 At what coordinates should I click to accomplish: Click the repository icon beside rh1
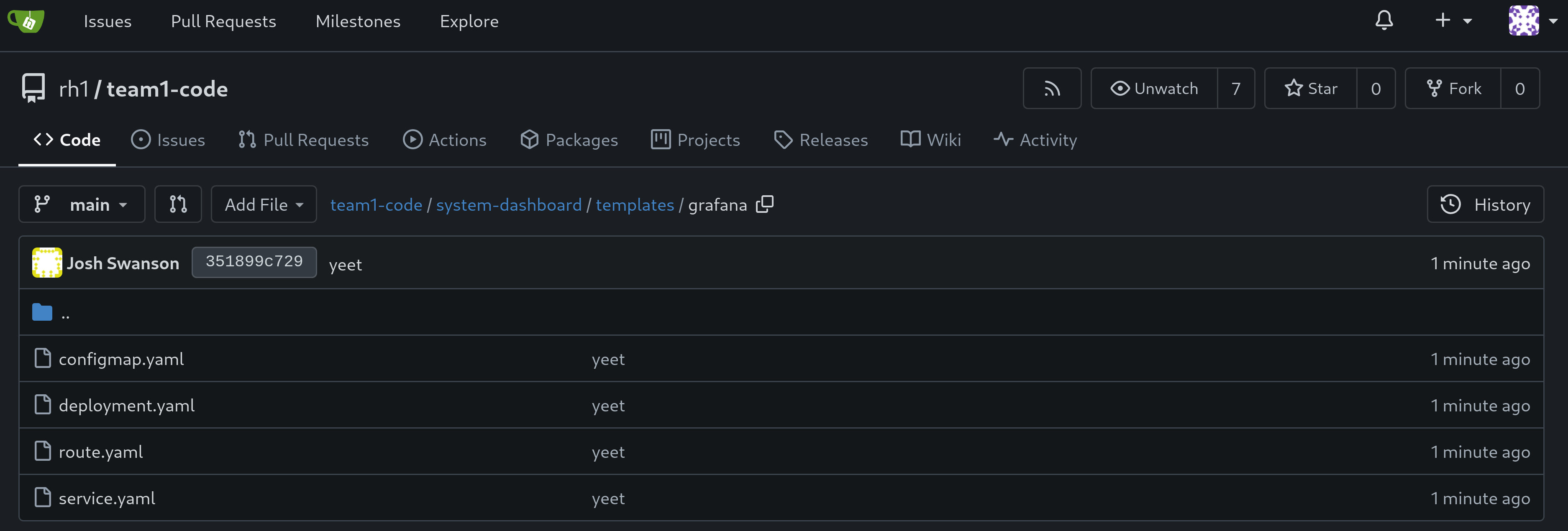pyautogui.click(x=33, y=89)
